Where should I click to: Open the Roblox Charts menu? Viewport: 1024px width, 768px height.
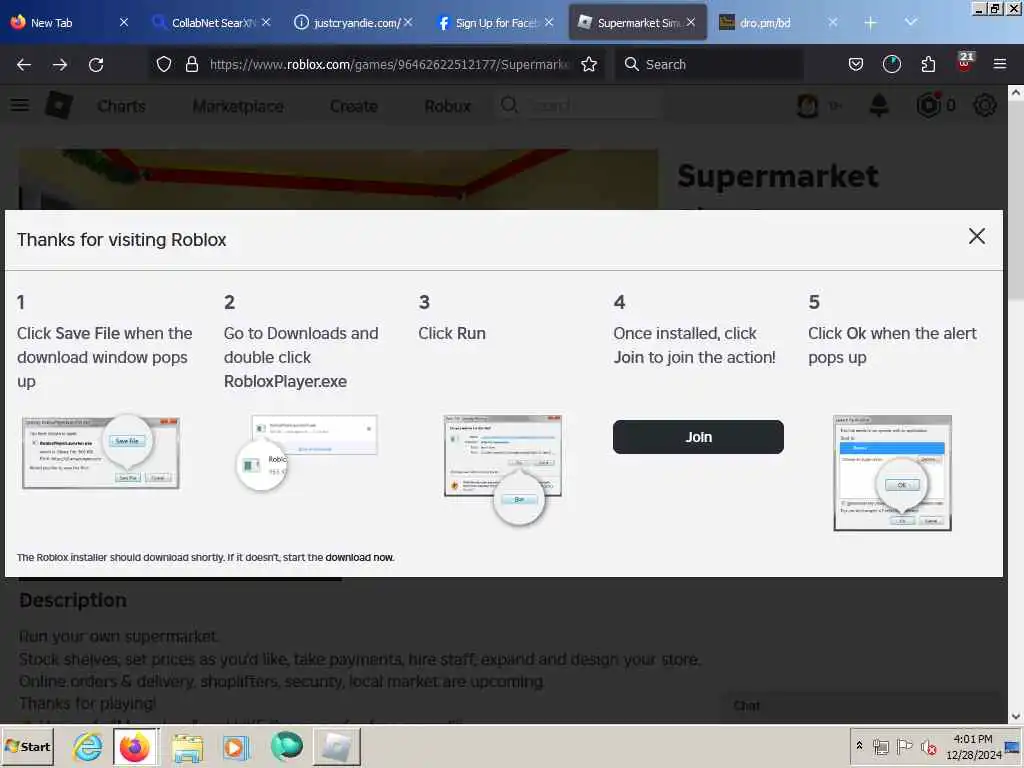click(x=121, y=106)
